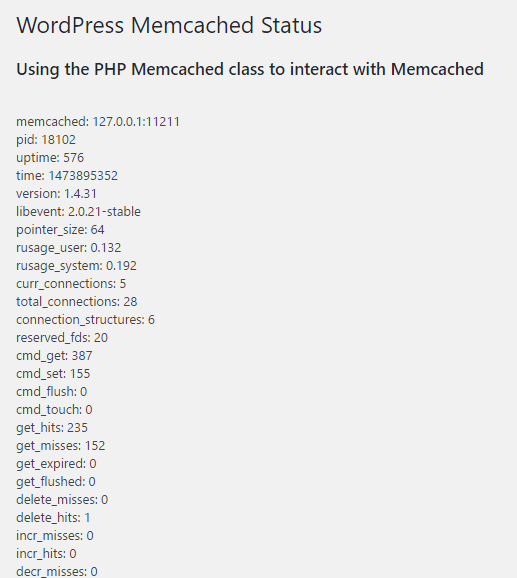Click the get_misses 152 entry
Screen dimensions: 517x578
pyautogui.click(x=61, y=446)
